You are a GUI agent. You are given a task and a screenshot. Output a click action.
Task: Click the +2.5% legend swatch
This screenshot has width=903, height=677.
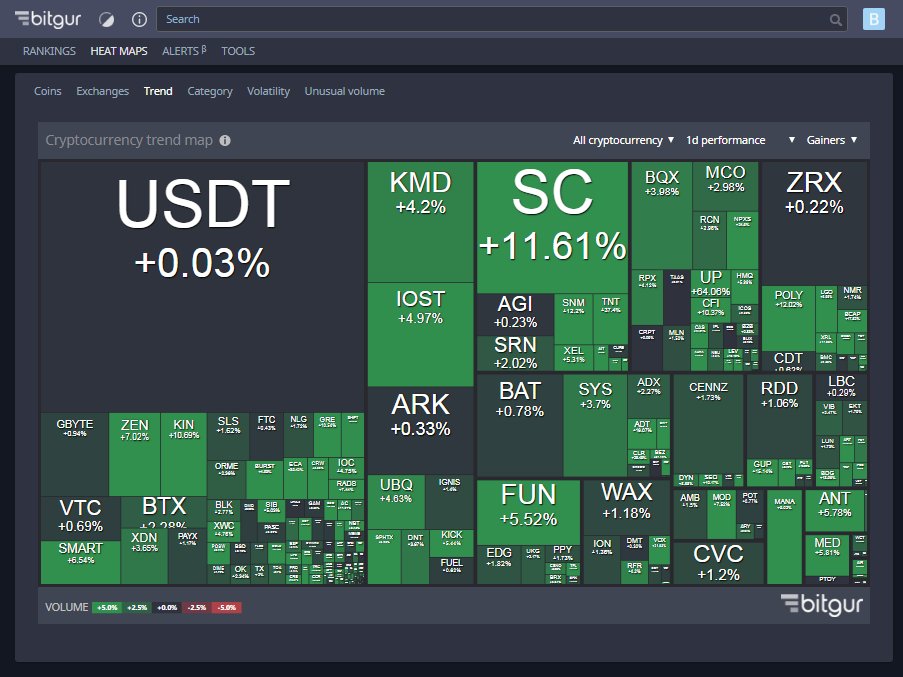137,607
